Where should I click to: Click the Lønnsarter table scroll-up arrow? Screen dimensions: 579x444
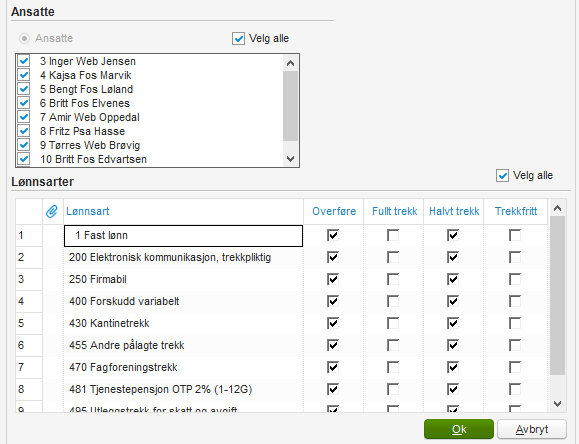point(558,208)
